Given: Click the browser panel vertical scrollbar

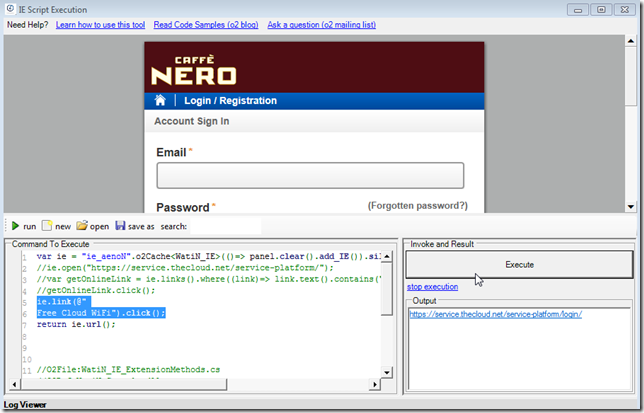Looking at the screenshot, I should tap(630, 120).
